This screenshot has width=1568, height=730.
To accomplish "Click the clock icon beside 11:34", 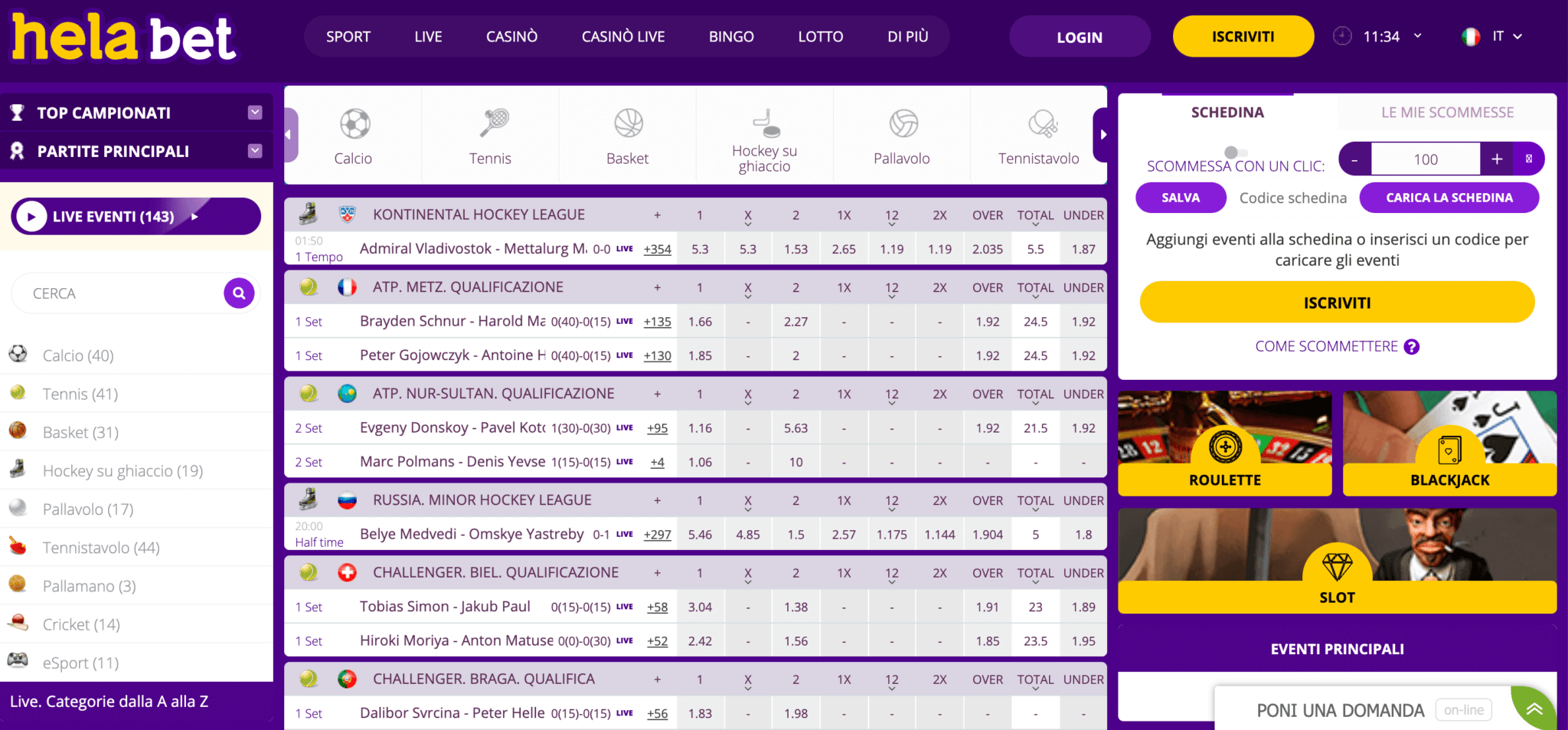I will (x=1342, y=36).
